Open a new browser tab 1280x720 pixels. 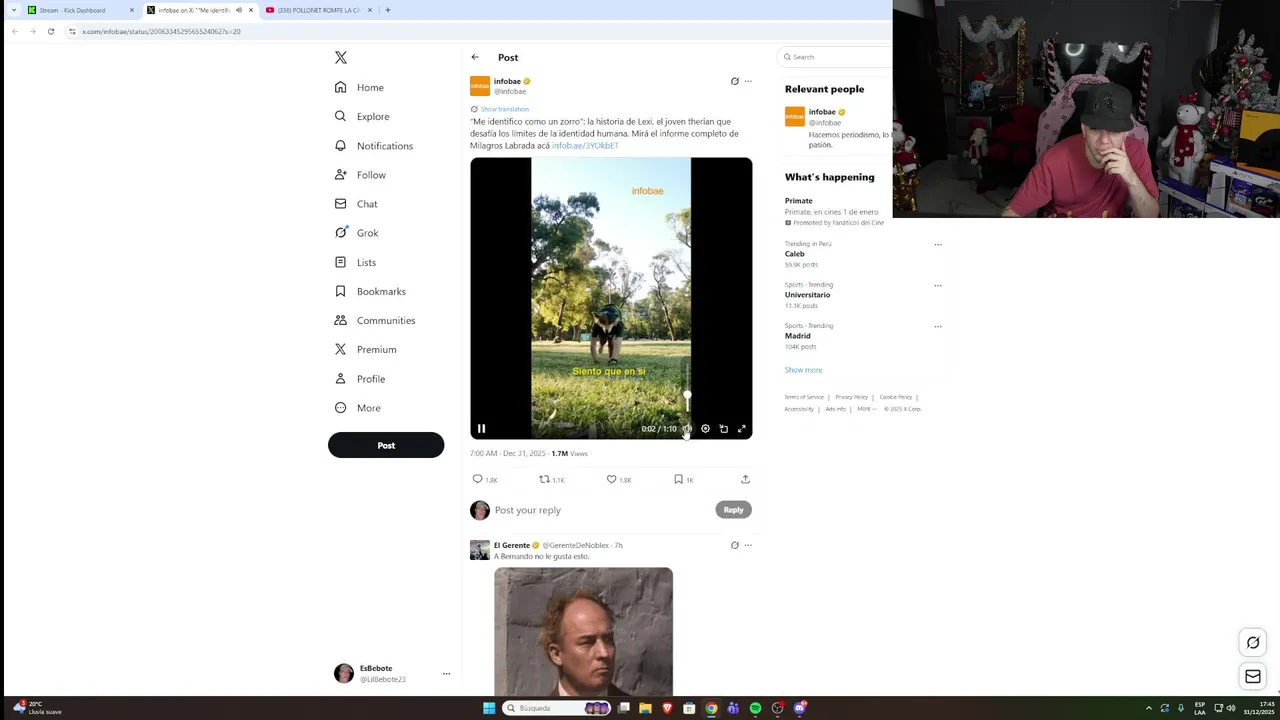click(388, 10)
